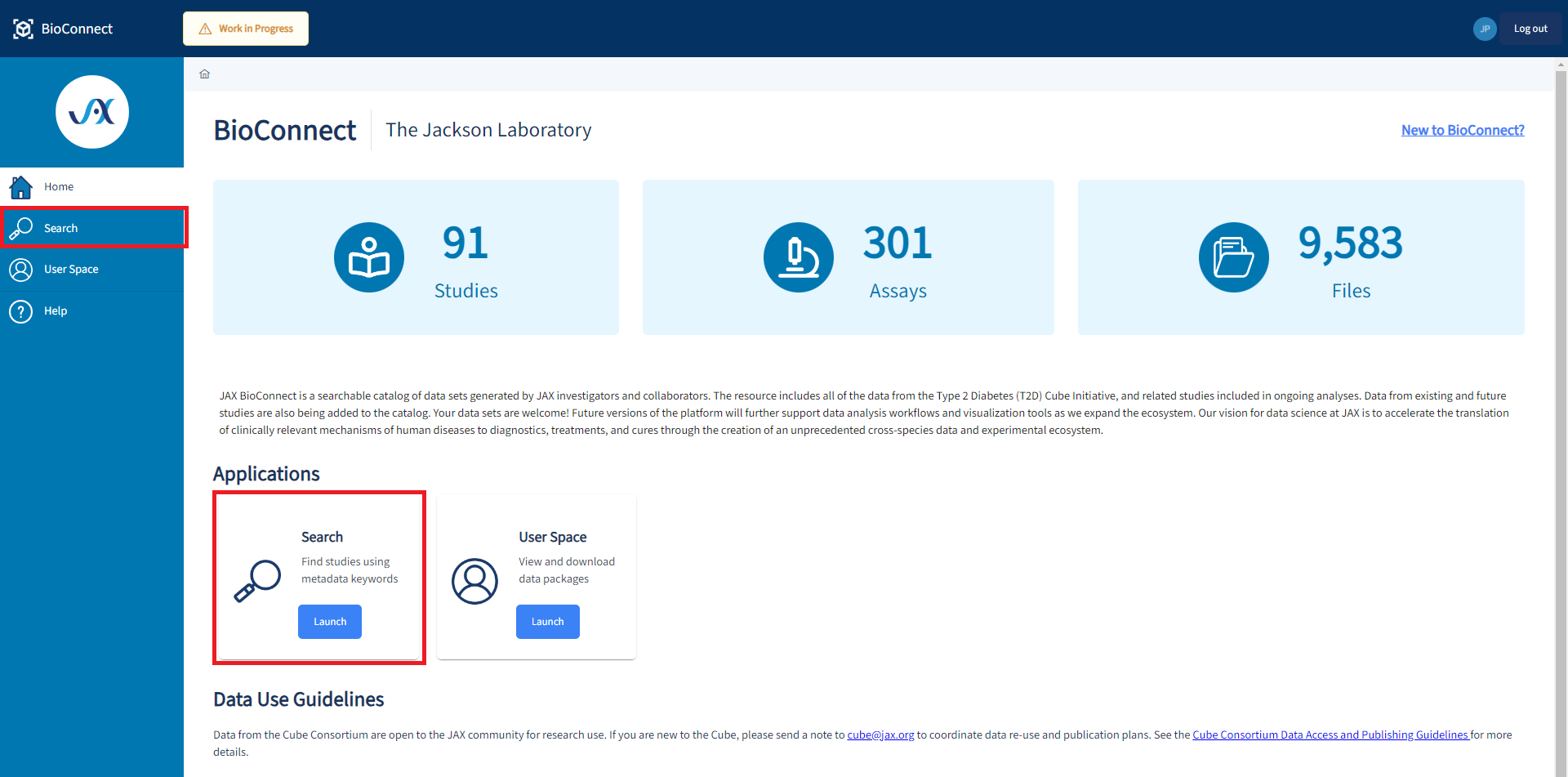Click the circular JAX logo

91,112
